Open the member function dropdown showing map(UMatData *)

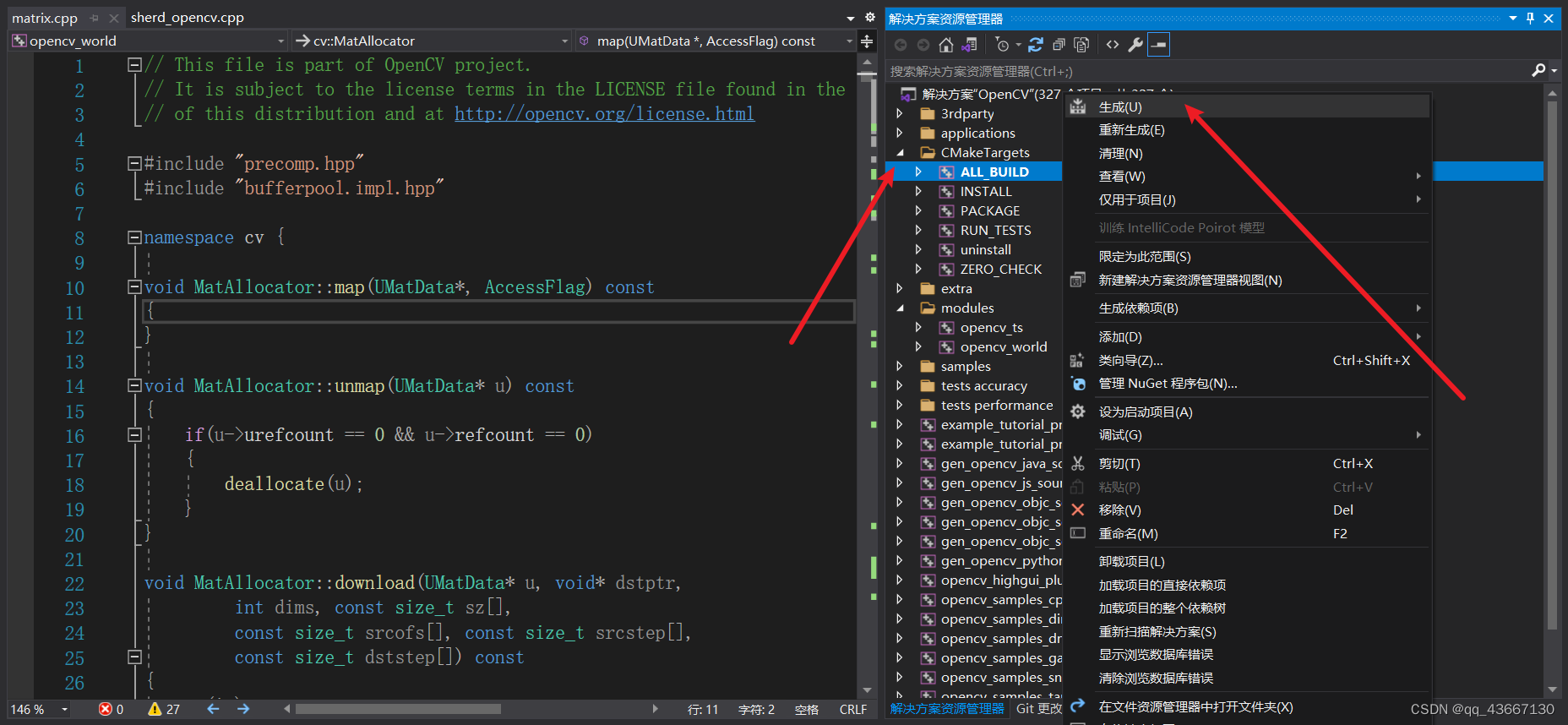point(849,41)
